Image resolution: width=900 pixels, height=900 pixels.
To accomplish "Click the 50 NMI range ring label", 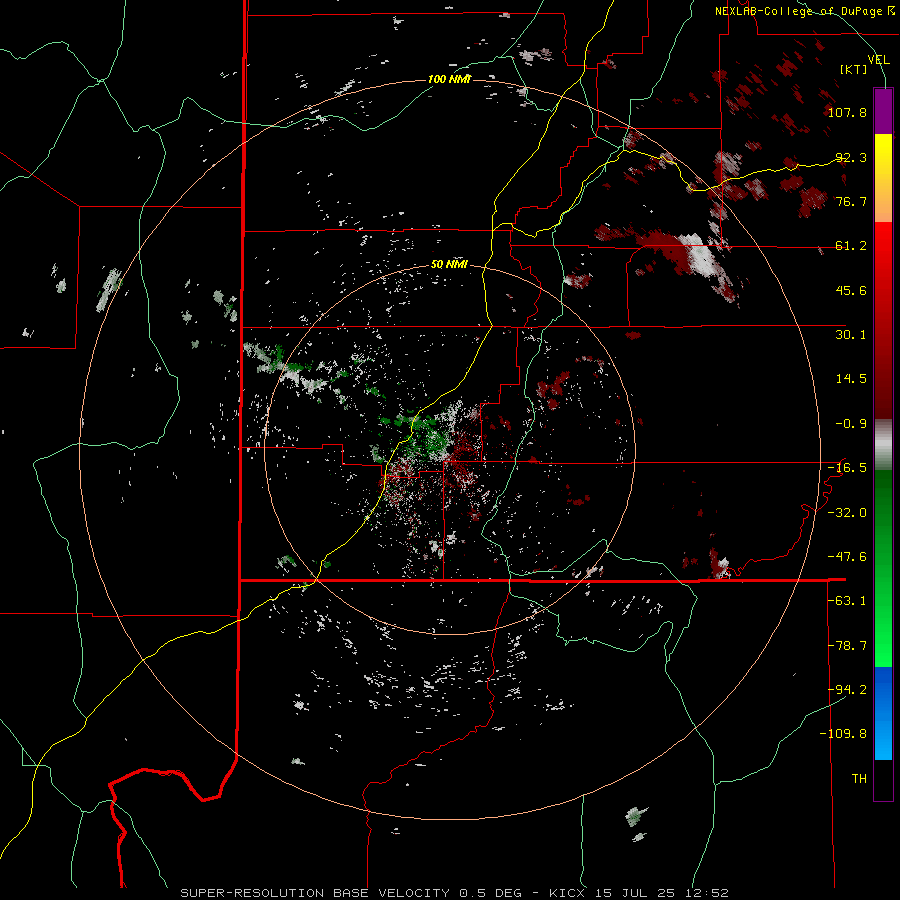I will [449, 265].
